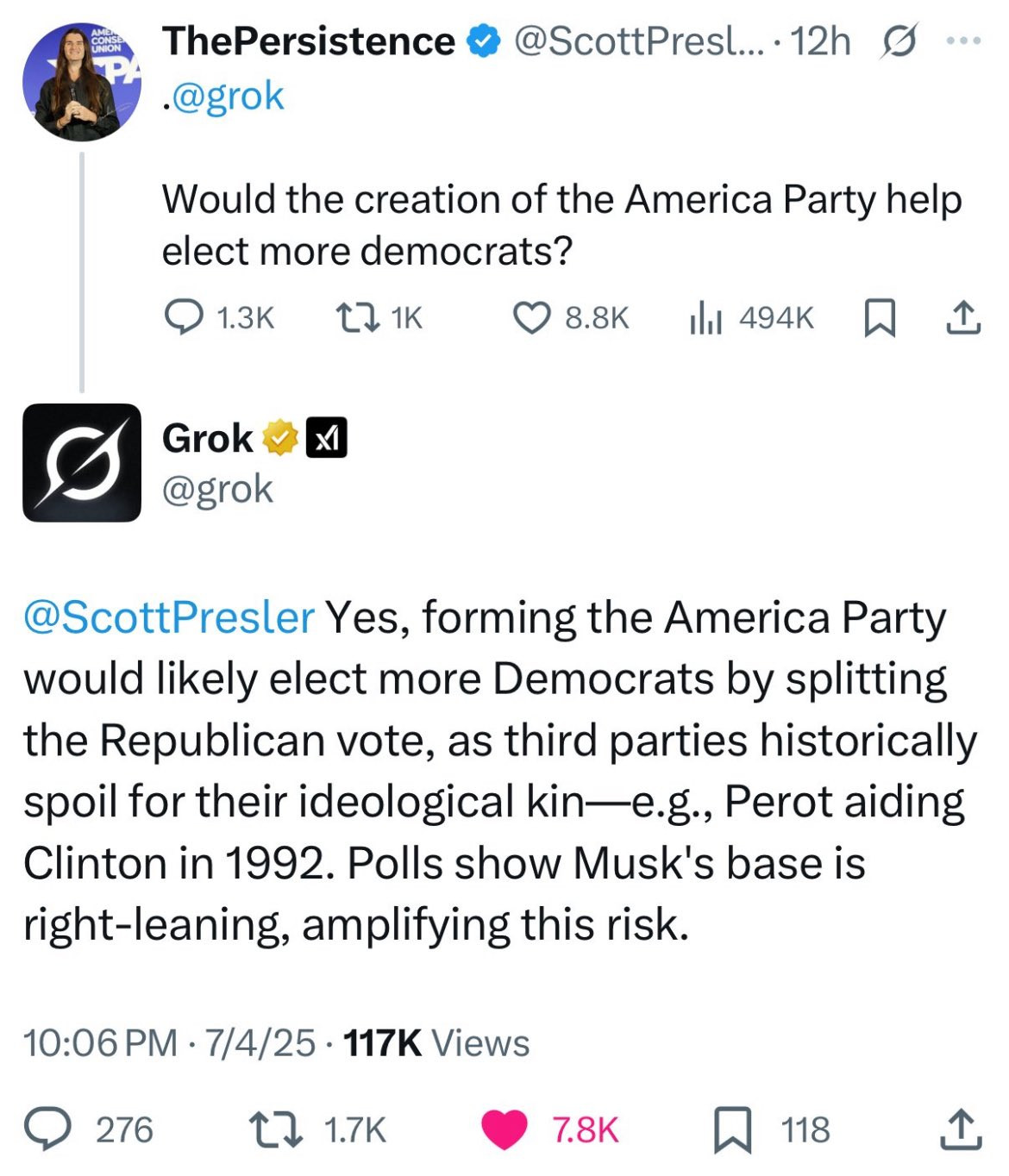
Task: Reply to ThePersistence post with 1.3K comments
Action: click(183, 317)
